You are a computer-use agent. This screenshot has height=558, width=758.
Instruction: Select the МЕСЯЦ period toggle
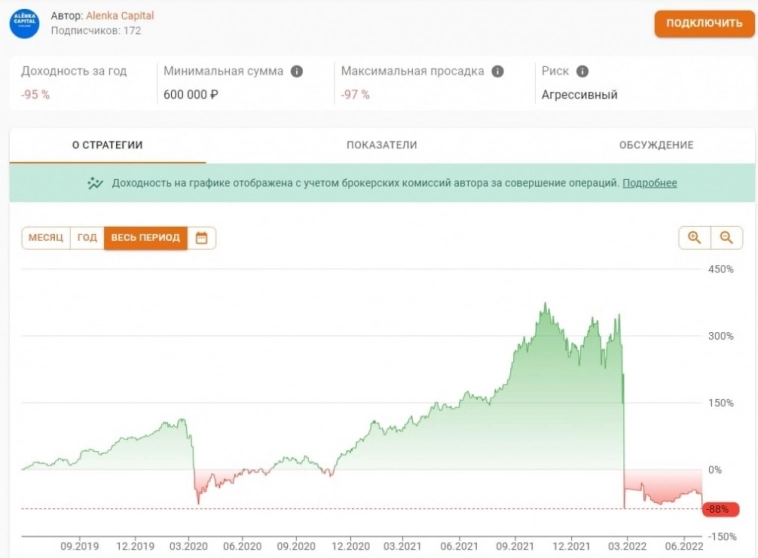coord(46,238)
